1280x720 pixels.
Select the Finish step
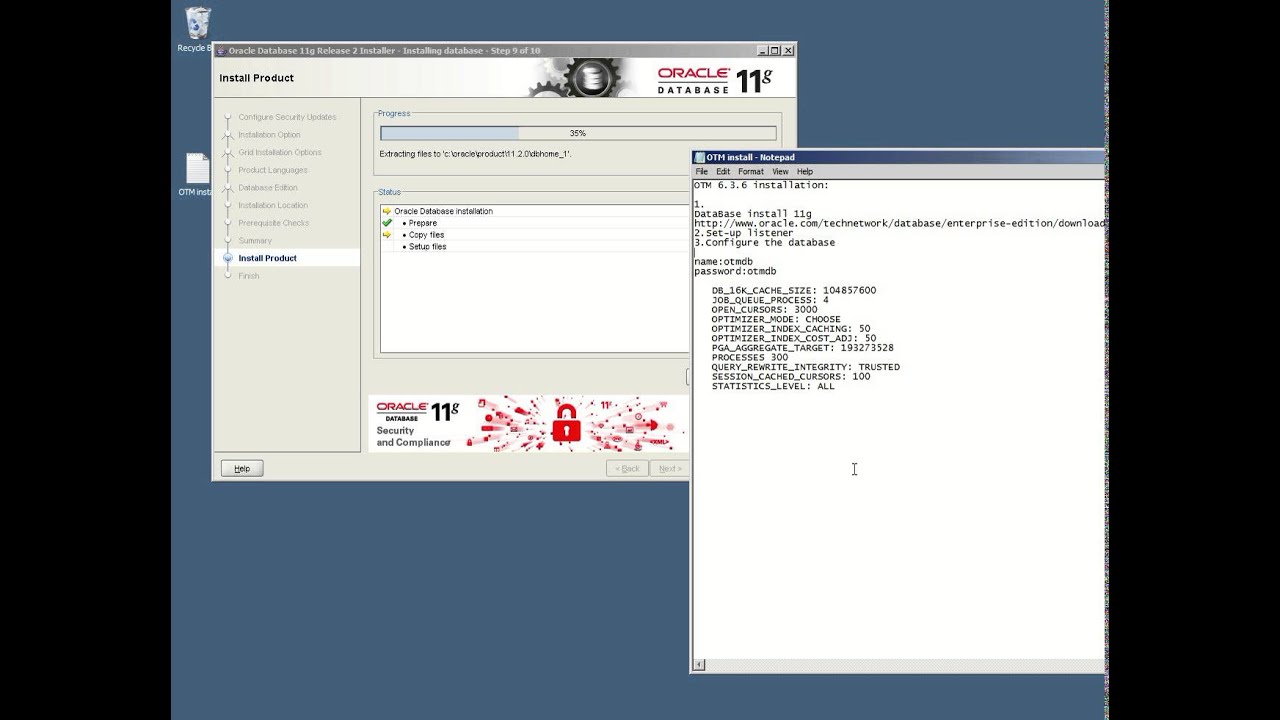tap(248, 276)
